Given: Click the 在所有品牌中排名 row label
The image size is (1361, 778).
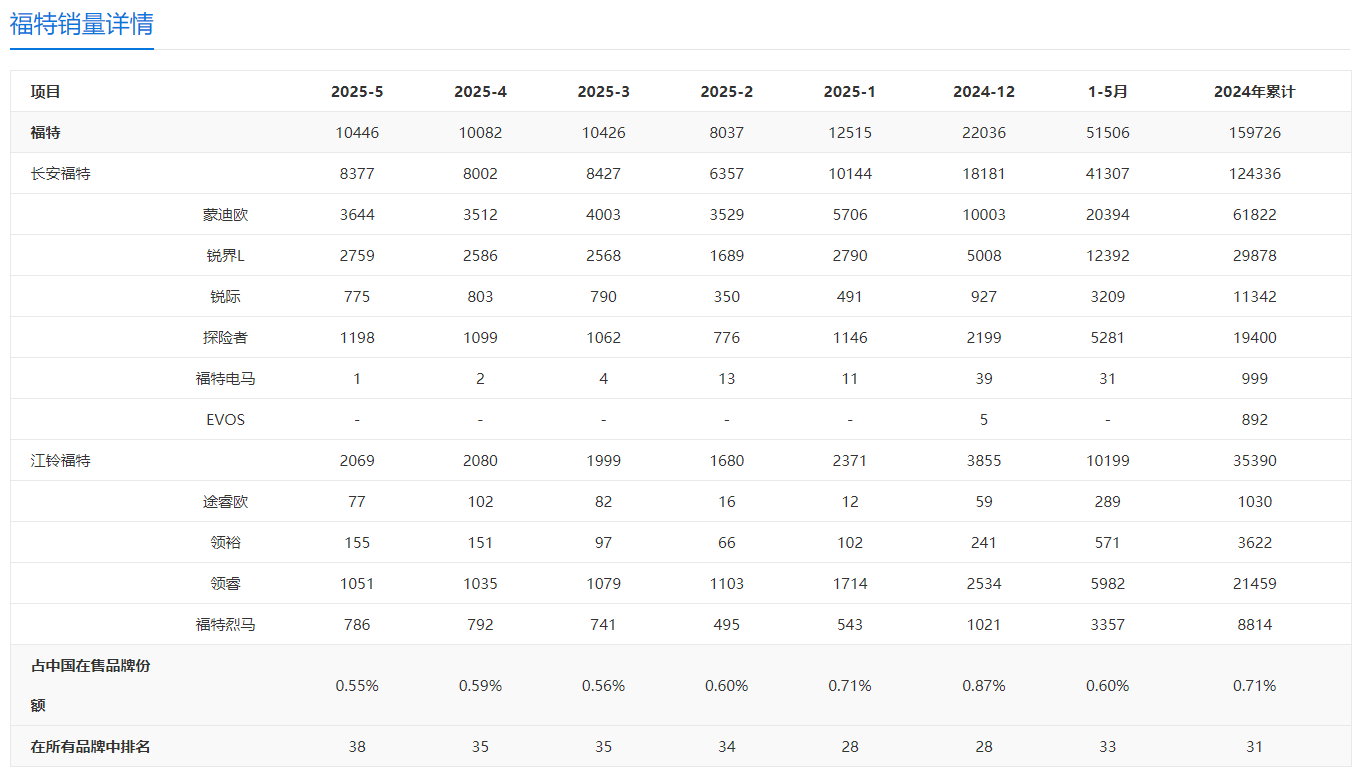Looking at the screenshot, I should (x=91, y=747).
